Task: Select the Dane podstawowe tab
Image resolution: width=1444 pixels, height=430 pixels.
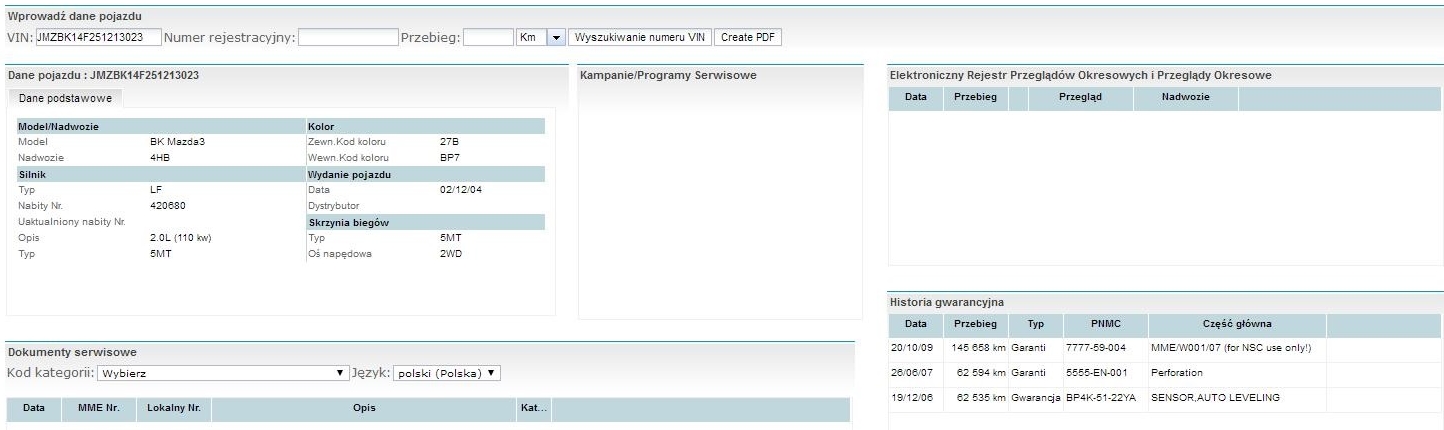Action: coord(65,98)
